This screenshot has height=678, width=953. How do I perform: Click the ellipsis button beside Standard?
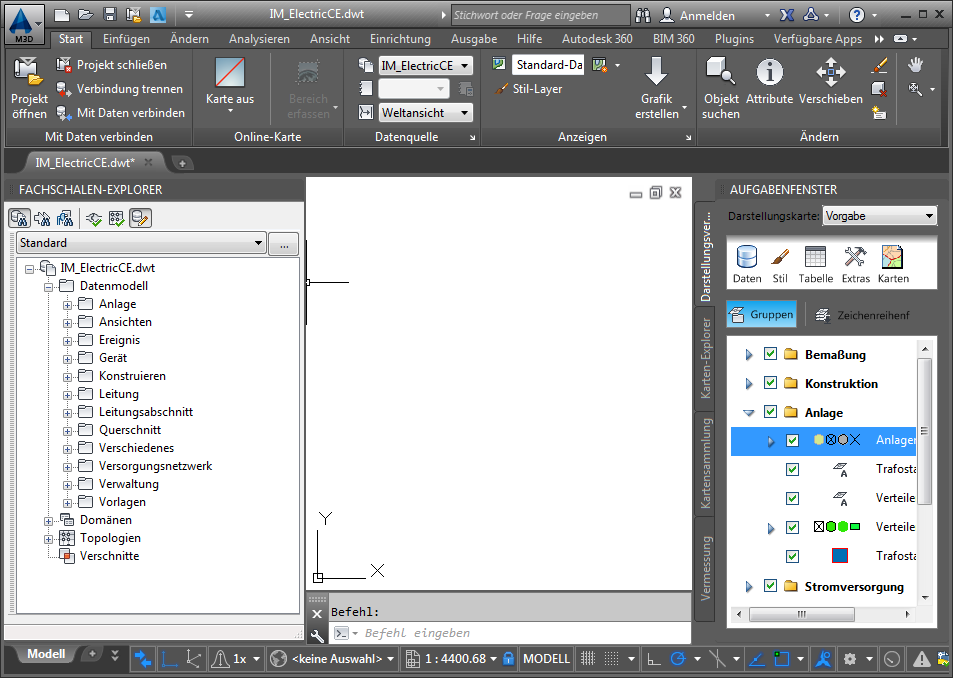284,244
